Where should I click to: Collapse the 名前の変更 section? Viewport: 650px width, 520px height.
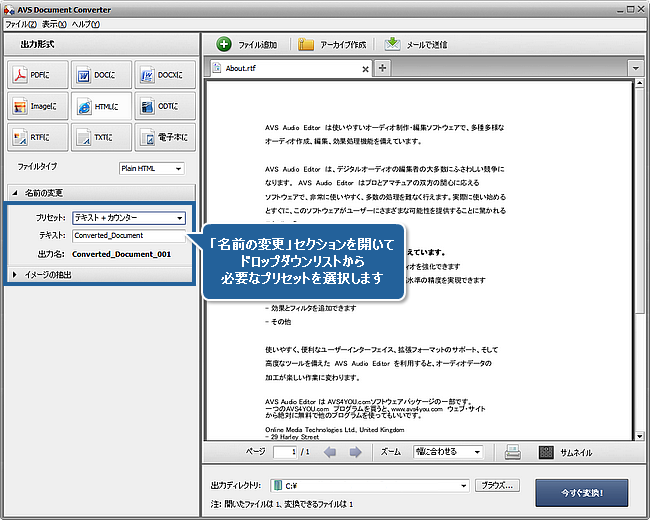101,193
